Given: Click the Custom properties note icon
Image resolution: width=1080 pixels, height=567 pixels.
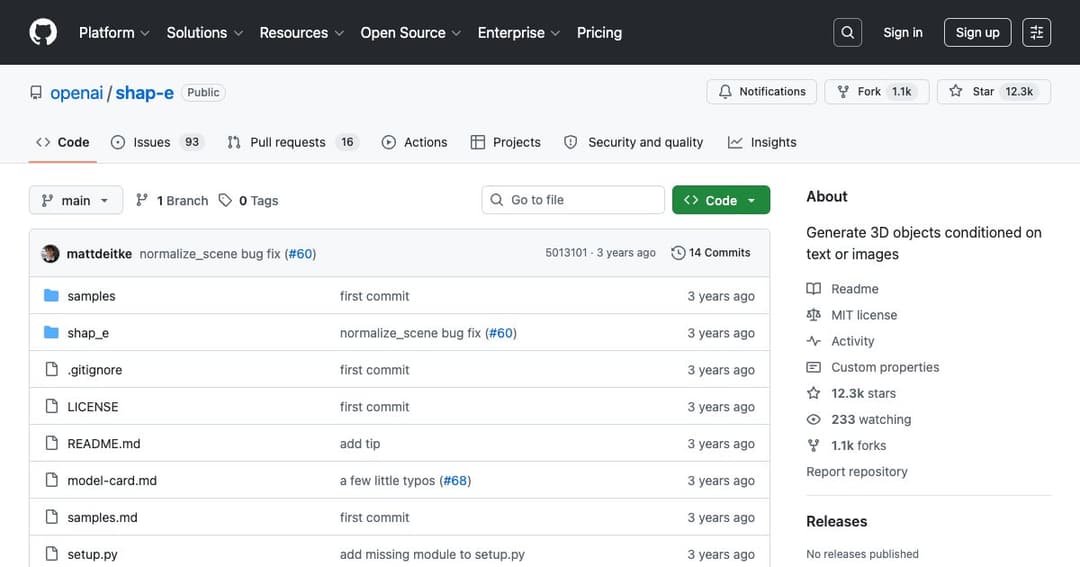Looking at the screenshot, I should pyautogui.click(x=813, y=367).
